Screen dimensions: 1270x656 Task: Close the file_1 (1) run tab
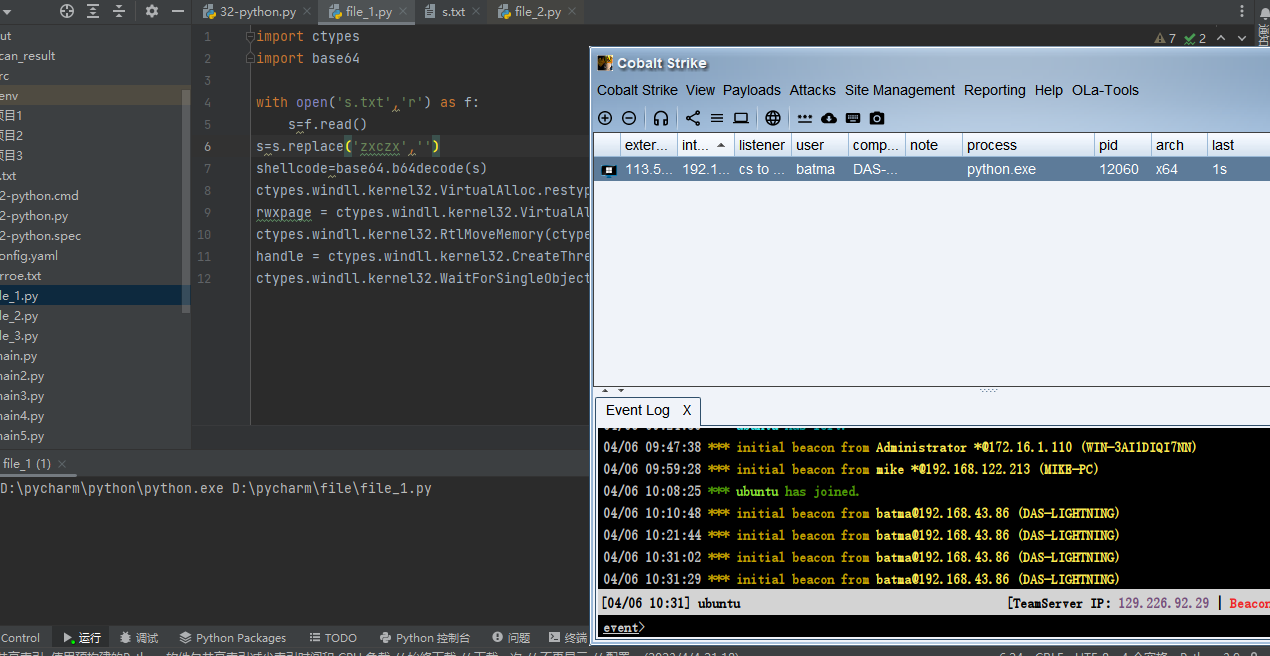pos(62,464)
